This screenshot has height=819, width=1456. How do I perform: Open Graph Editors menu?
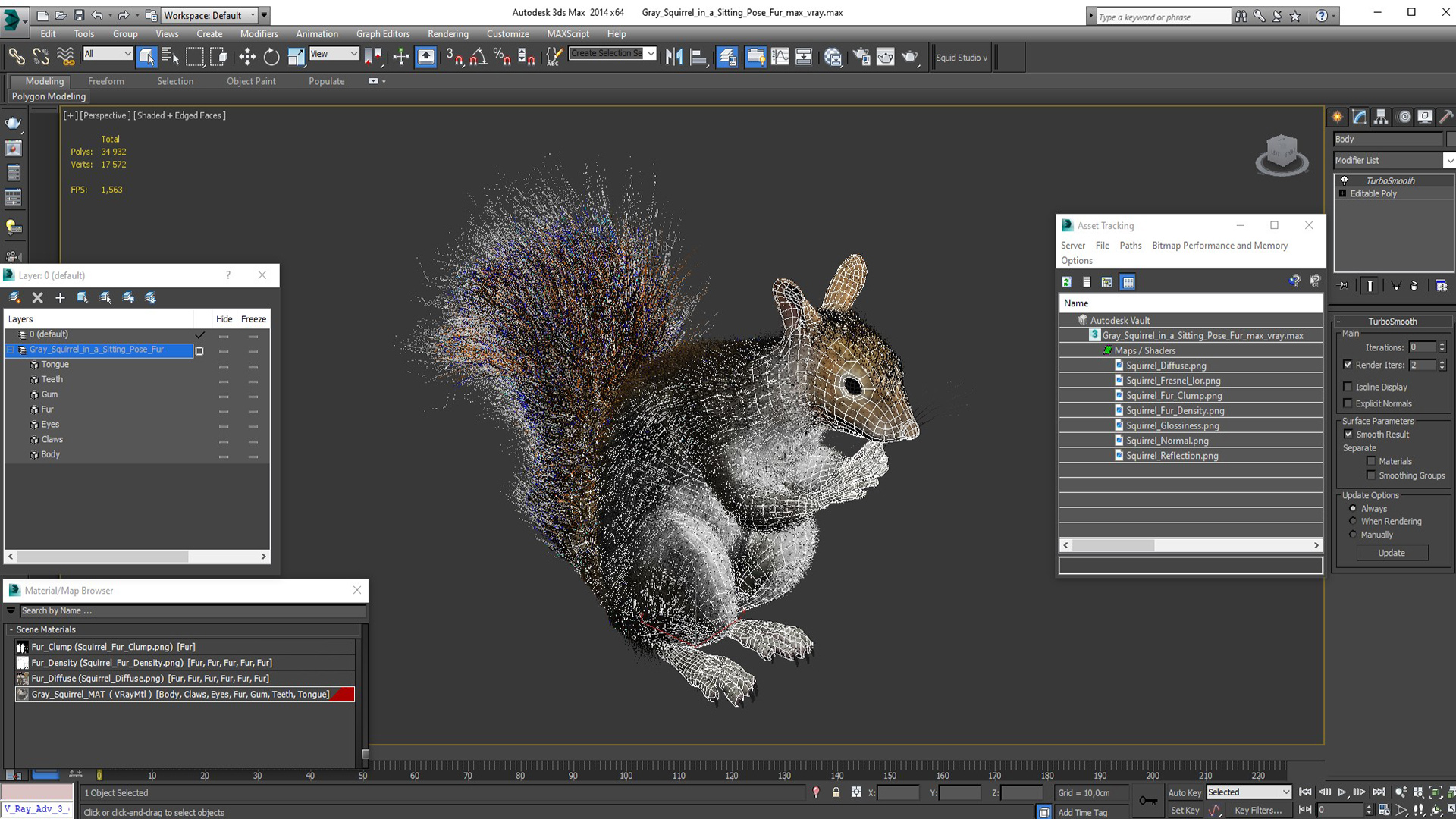pos(383,34)
